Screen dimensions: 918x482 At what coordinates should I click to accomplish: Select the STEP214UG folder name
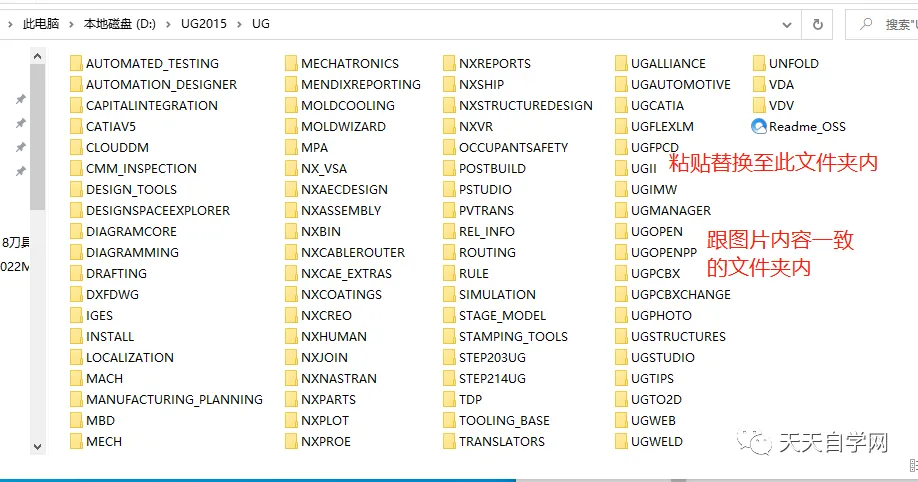[492, 378]
